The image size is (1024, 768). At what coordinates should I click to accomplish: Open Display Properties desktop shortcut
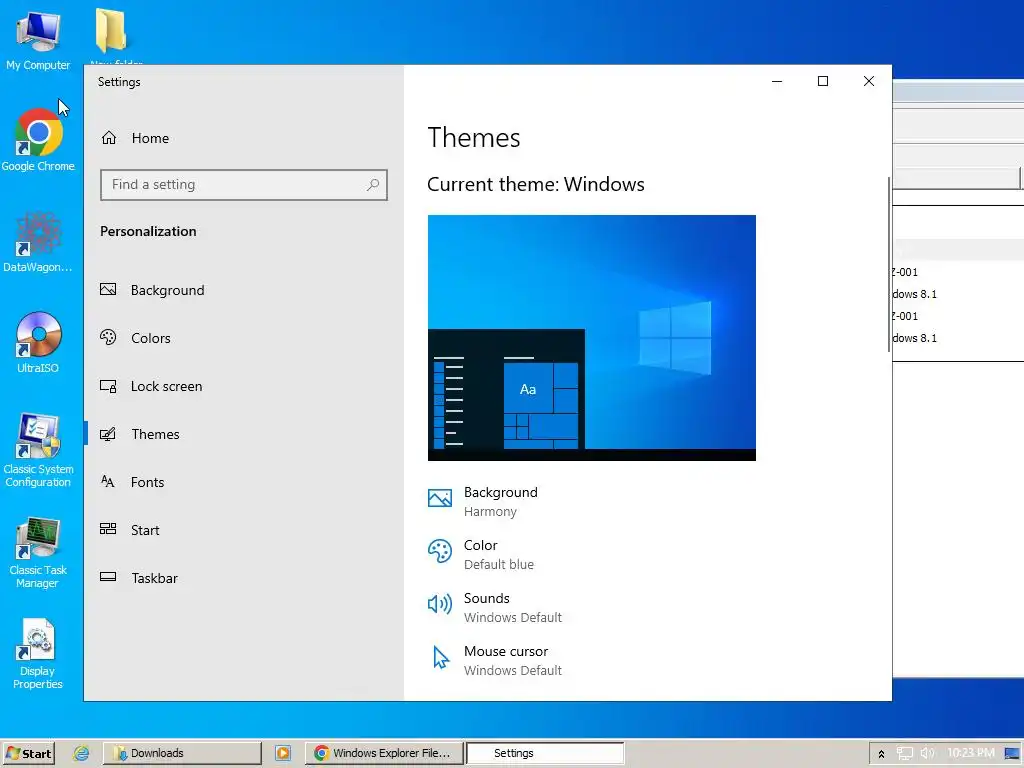[x=38, y=654]
